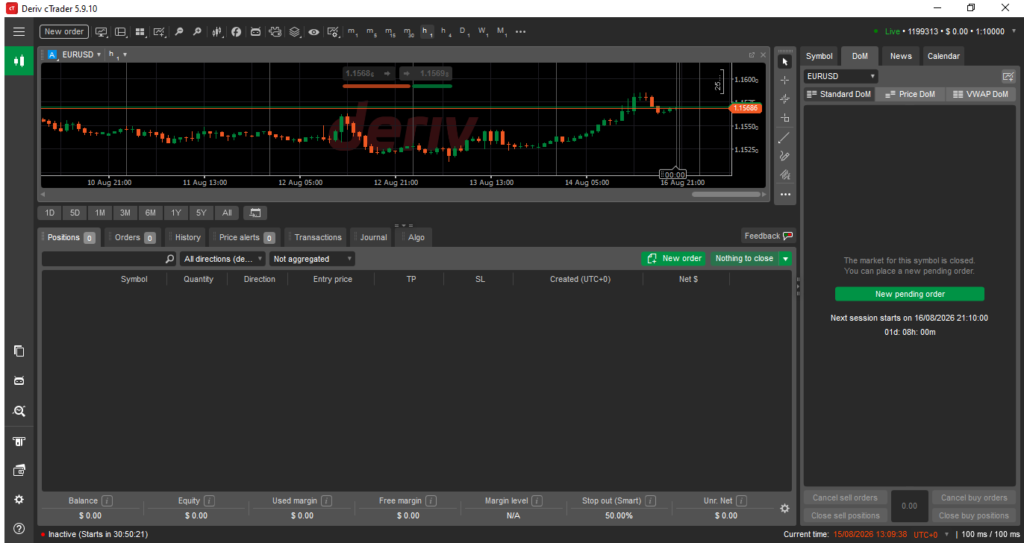This screenshot has height=543, width=1024.
Task: Switch to the m15 timeframe
Action: click(390, 31)
